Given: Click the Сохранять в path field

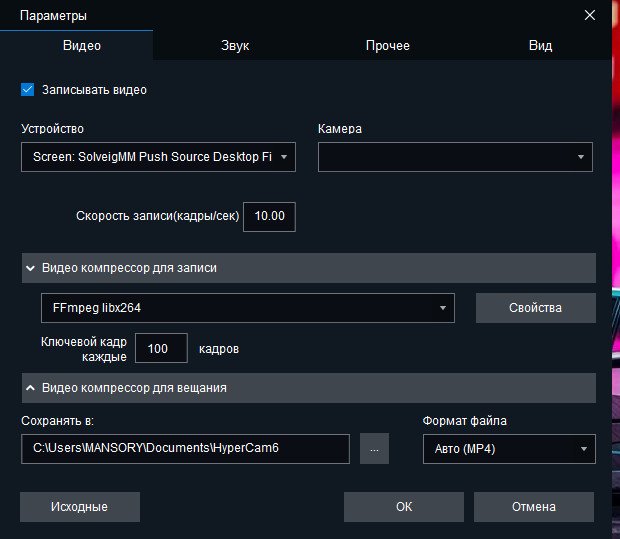Looking at the screenshot, I should (x=185, y=449).
